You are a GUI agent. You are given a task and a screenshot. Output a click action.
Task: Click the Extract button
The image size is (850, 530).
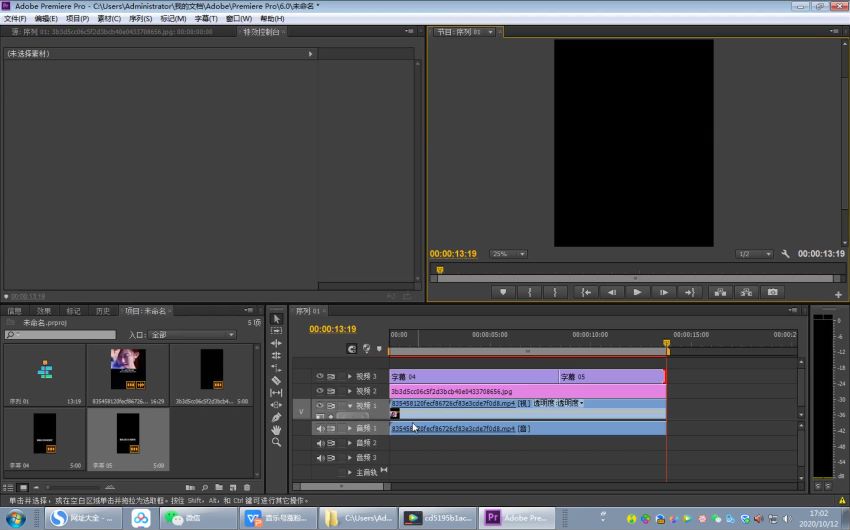[746, 292]
